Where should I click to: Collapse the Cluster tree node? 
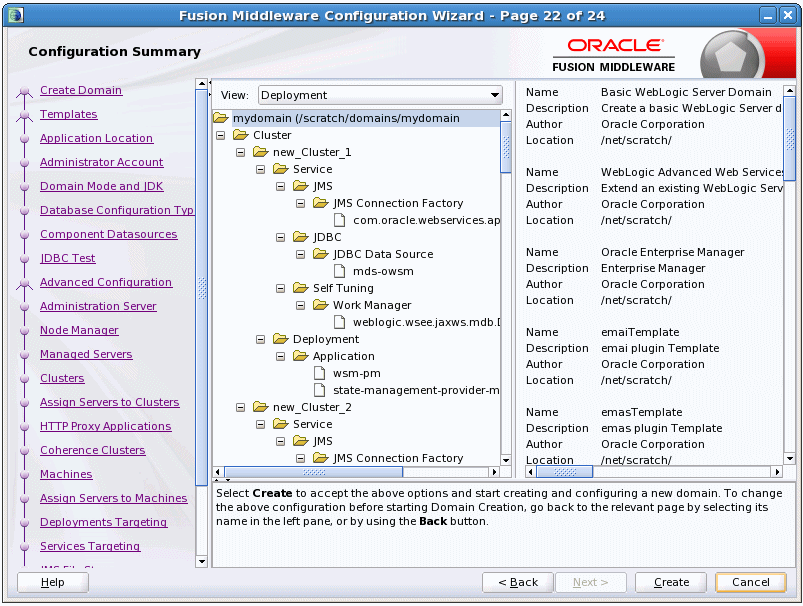[x=221, y=135]
